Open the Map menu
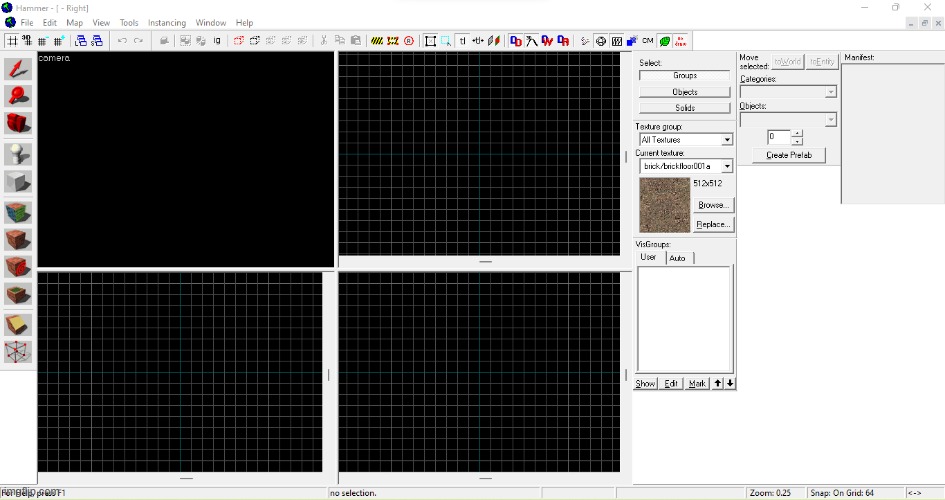The height and width of the screenshot is (500, 945). 74,23
